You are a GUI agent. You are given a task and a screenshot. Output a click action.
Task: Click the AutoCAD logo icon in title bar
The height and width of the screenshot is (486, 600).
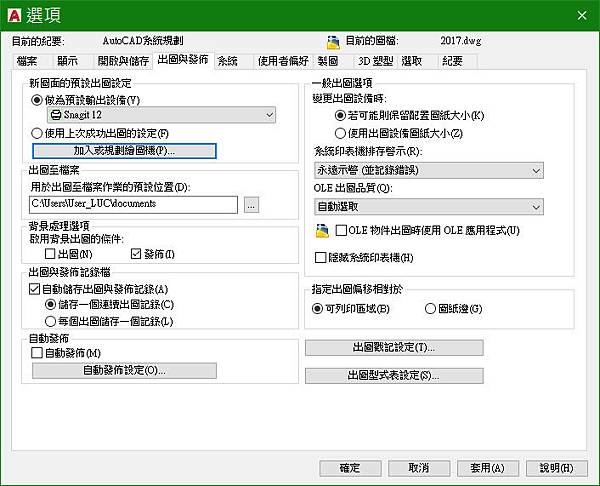14,15
